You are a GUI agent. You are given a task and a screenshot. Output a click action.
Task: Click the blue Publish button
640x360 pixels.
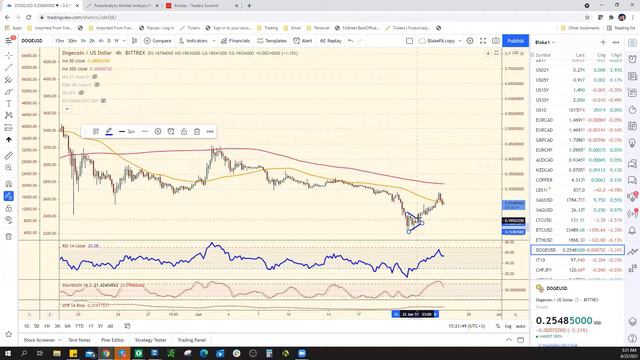click(516, 41)
